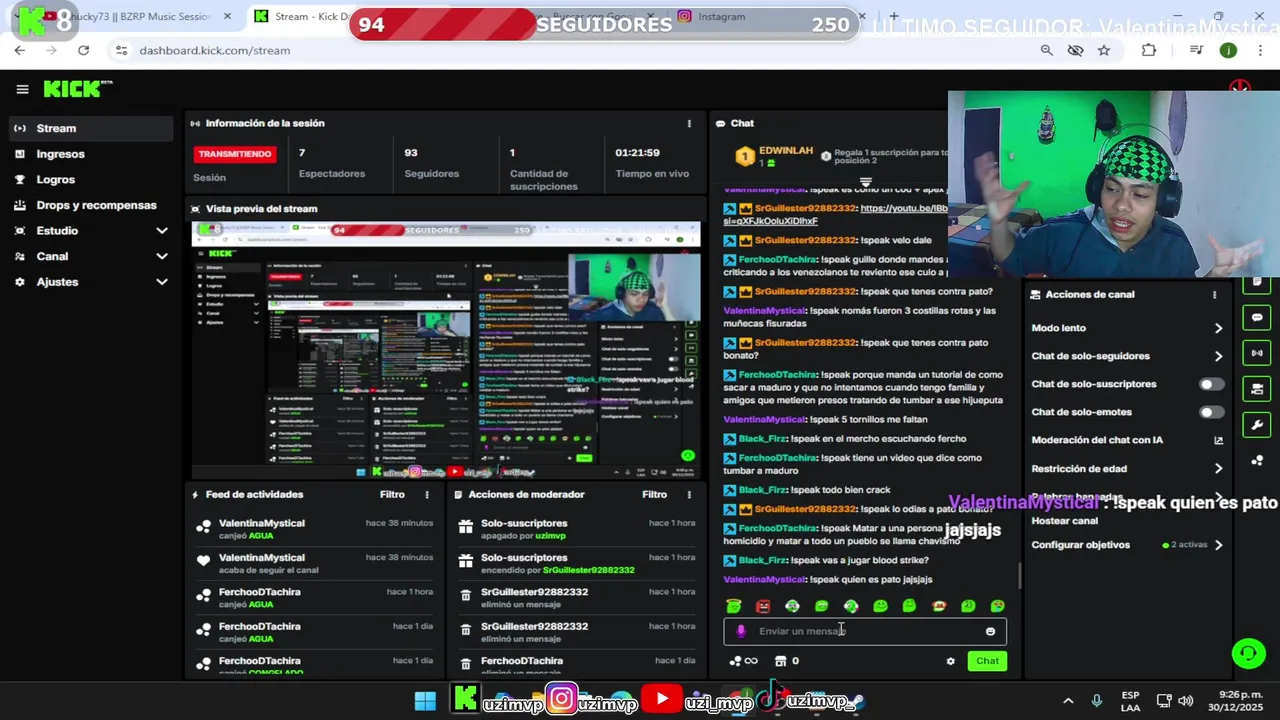The height and width of the screenshot is (720, 1280).
Task: Open three-dot menu of Acciones de moderador
Action: point(688,494)
